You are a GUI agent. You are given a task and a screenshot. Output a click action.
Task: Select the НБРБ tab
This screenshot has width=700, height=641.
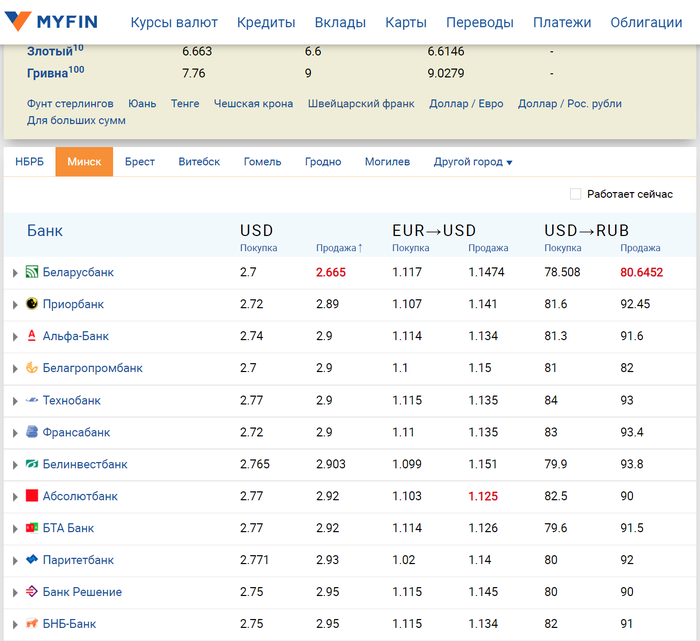[29, 162]
